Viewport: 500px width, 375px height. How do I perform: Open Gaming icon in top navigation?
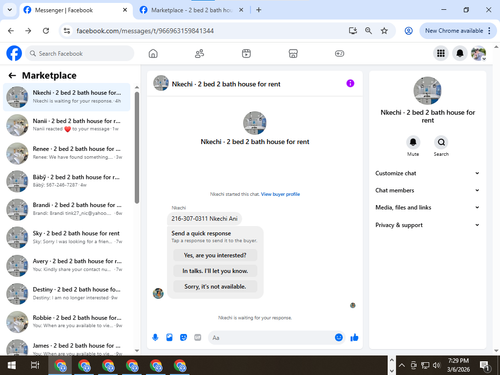(x=339, y=53)
